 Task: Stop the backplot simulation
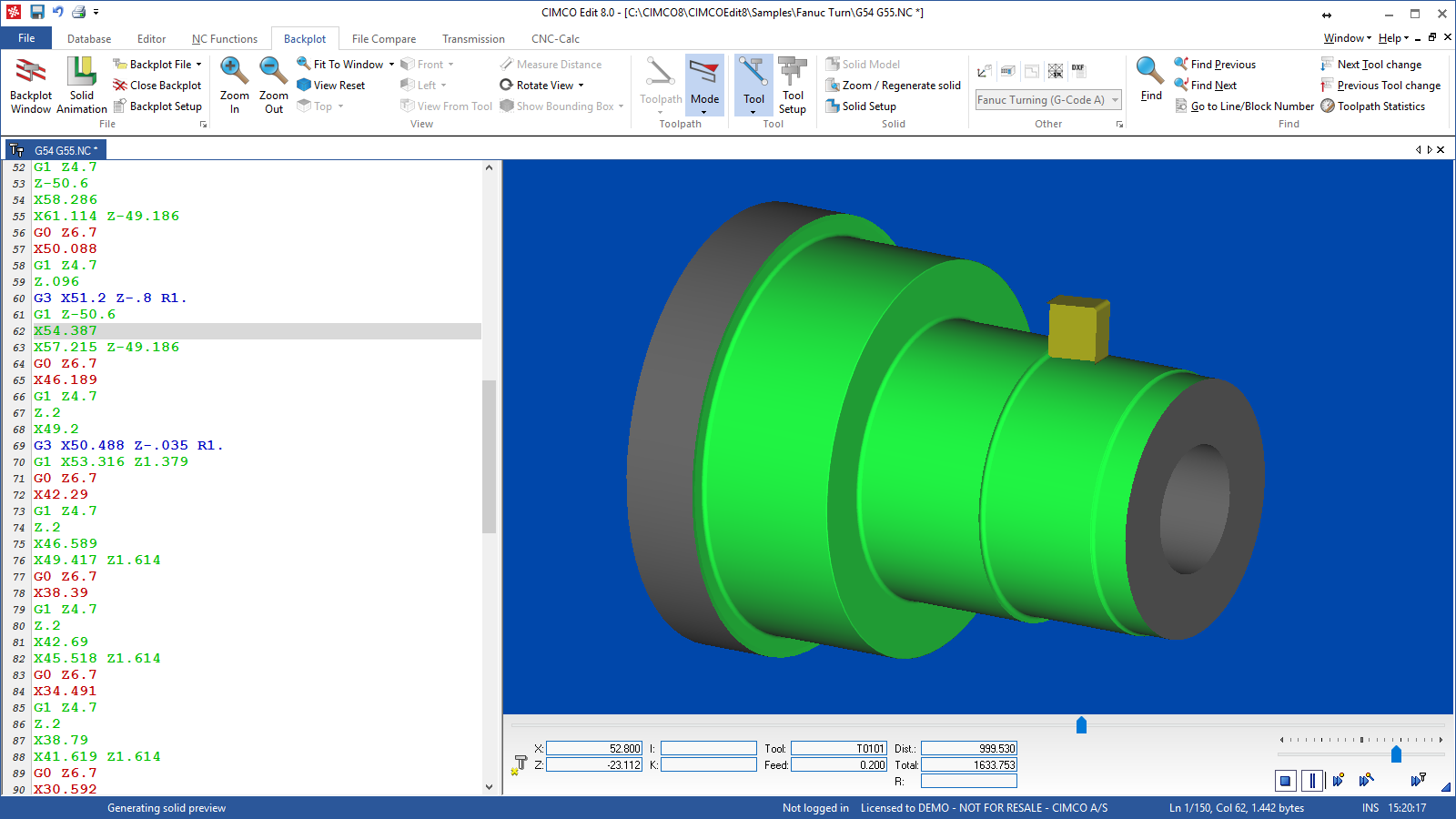pyautogui.click(x=1285, y=781)
